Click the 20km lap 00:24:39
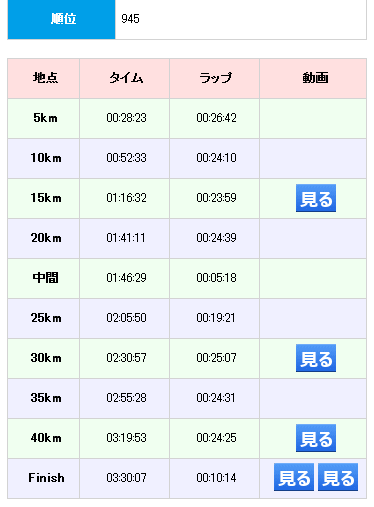Screen dimensions: 374x507 pyautogui.click(x=216, y=238)
